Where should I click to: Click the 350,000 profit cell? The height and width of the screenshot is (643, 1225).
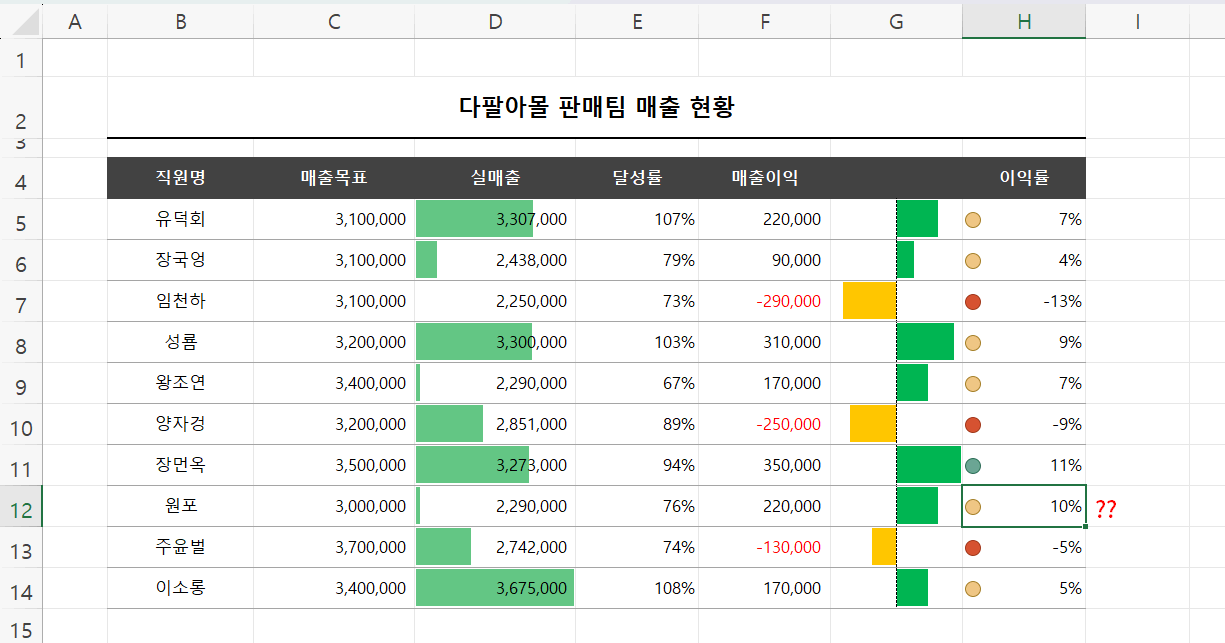pos(764,465)
